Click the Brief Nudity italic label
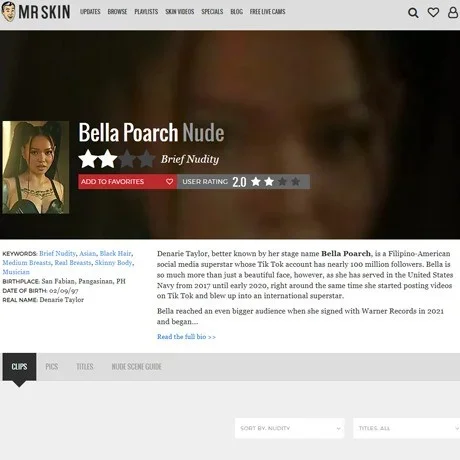The height and width of the screenshot is (460, 460). (190, 159)
